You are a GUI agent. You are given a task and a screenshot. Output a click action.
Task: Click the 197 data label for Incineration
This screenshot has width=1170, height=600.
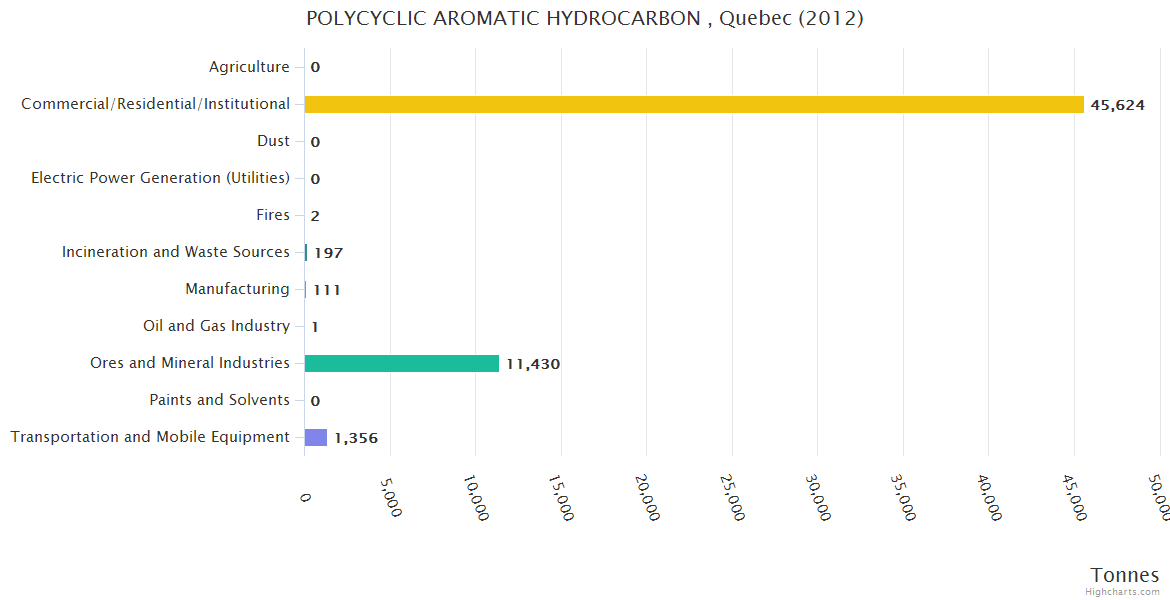[328, 253]
